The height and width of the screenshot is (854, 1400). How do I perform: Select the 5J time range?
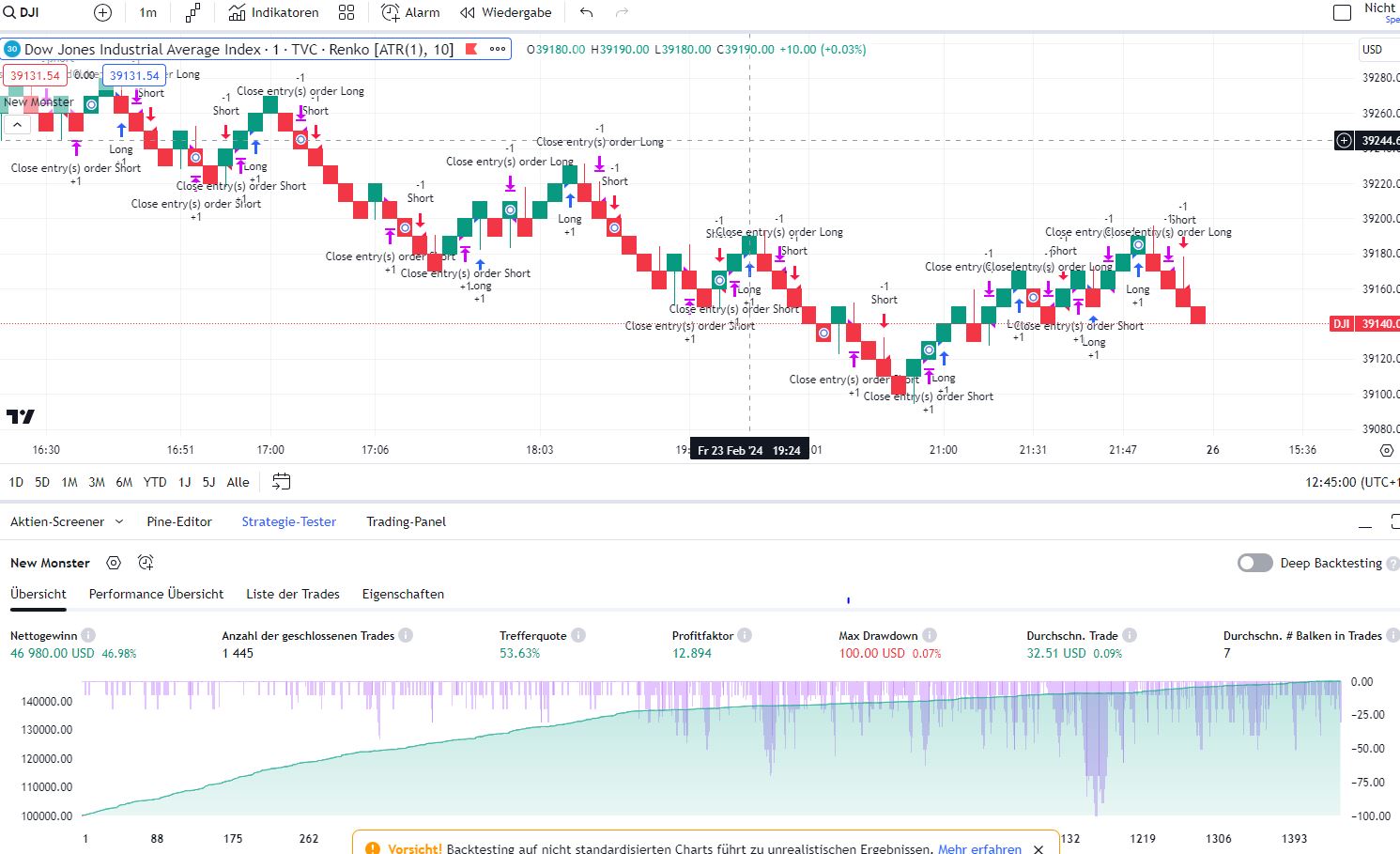(x=208, y=482)
